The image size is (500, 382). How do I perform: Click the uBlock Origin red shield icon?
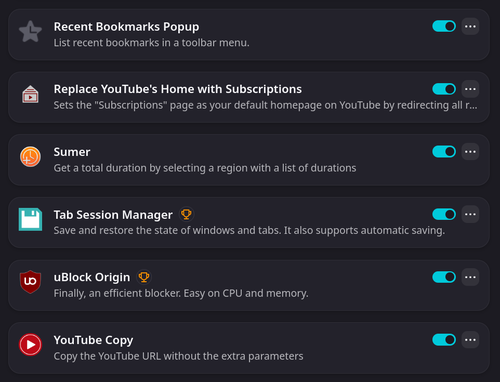point(30,282)
